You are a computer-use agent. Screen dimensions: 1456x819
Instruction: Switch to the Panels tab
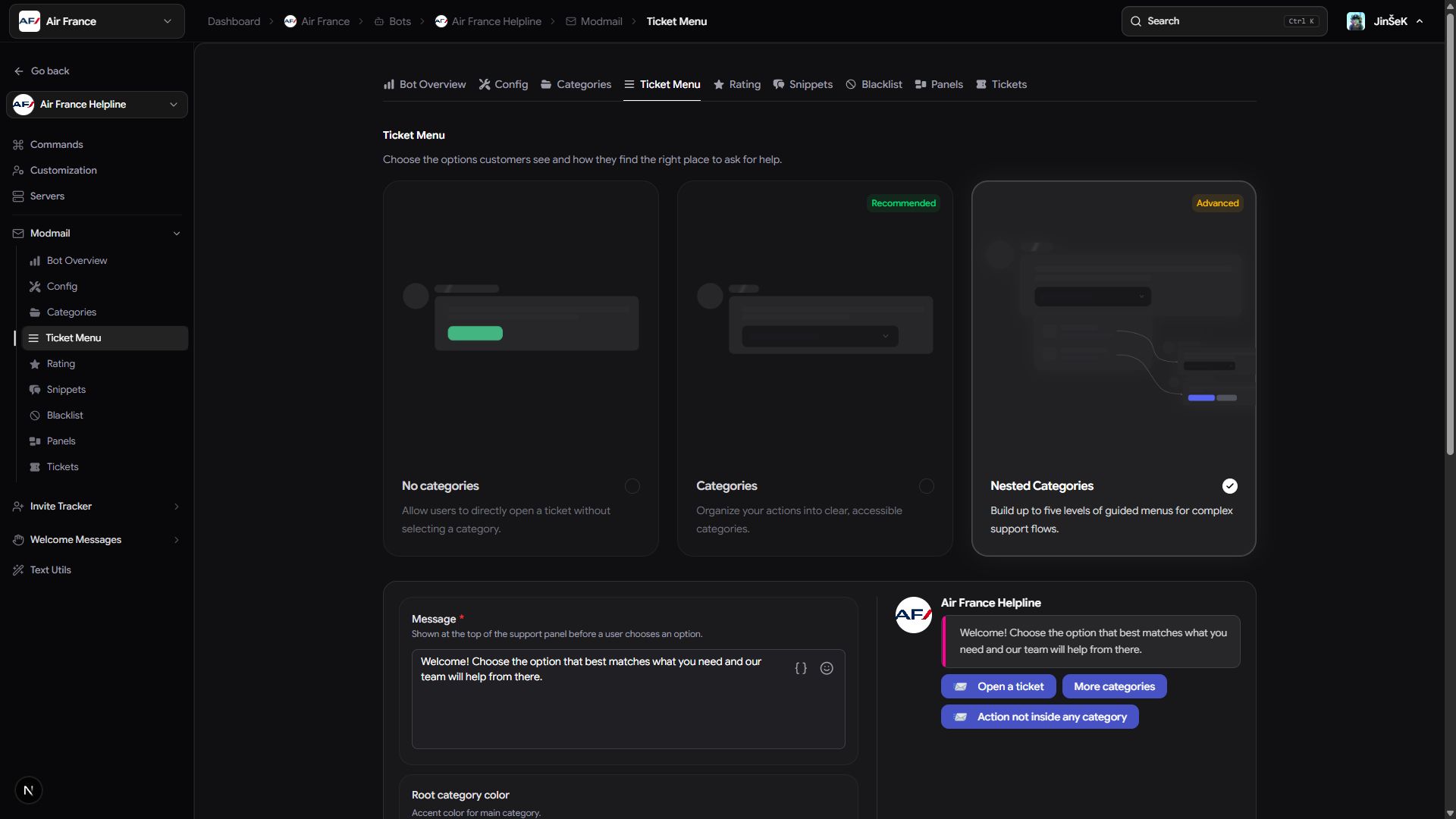[939, 84]
